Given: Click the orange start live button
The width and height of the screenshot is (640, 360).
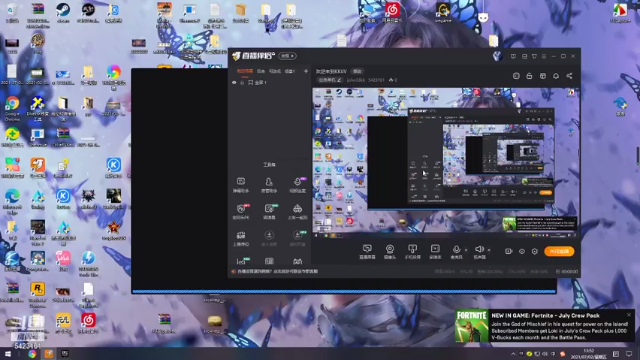Looking at the screenshot, I should [559, 251].
